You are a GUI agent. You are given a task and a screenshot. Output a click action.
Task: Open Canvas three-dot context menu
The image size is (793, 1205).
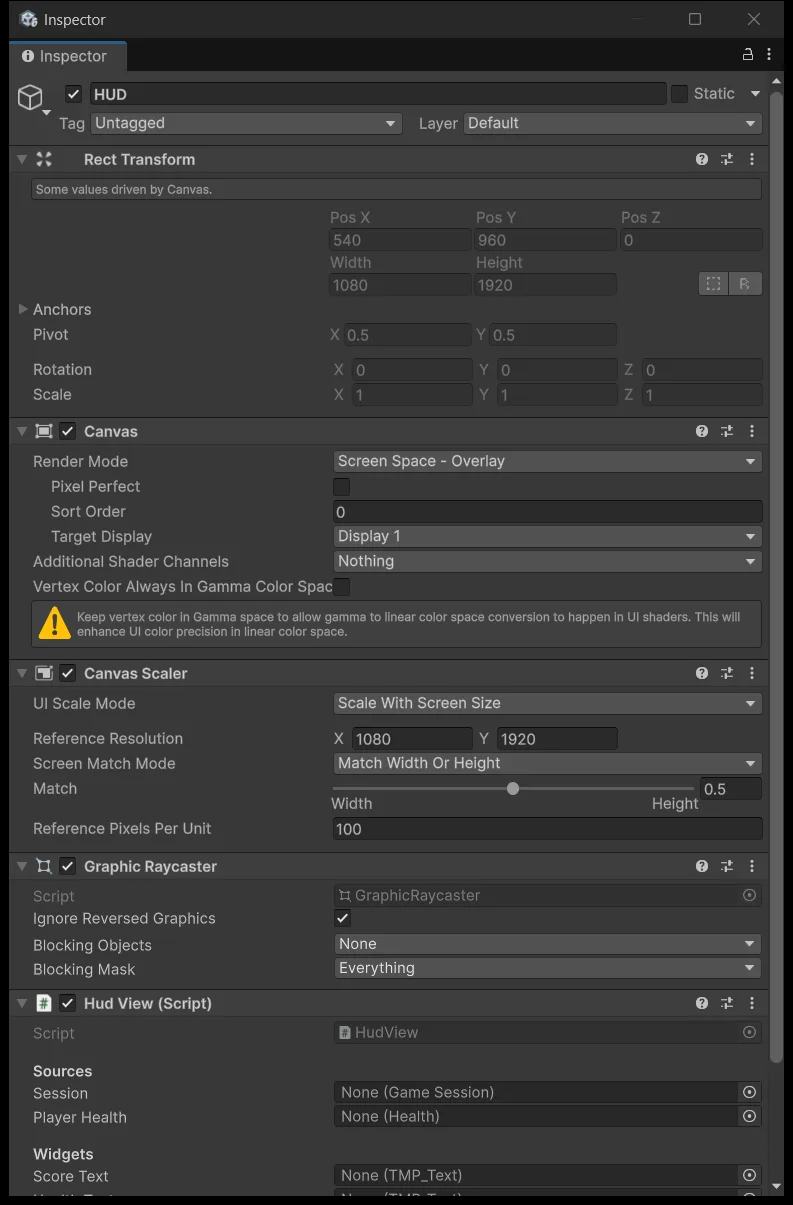(752, 431)
